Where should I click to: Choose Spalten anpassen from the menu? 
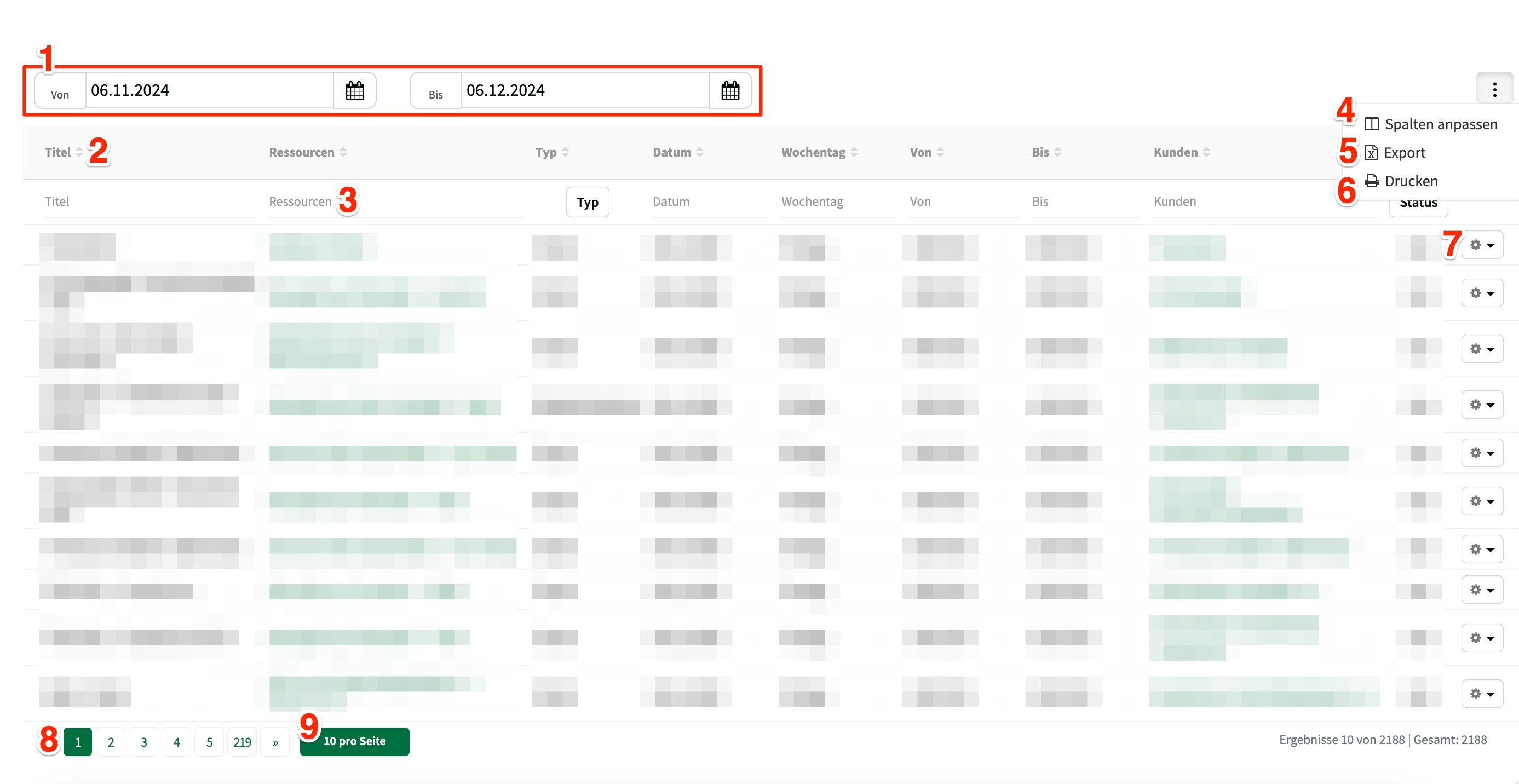coord(1430,124)
